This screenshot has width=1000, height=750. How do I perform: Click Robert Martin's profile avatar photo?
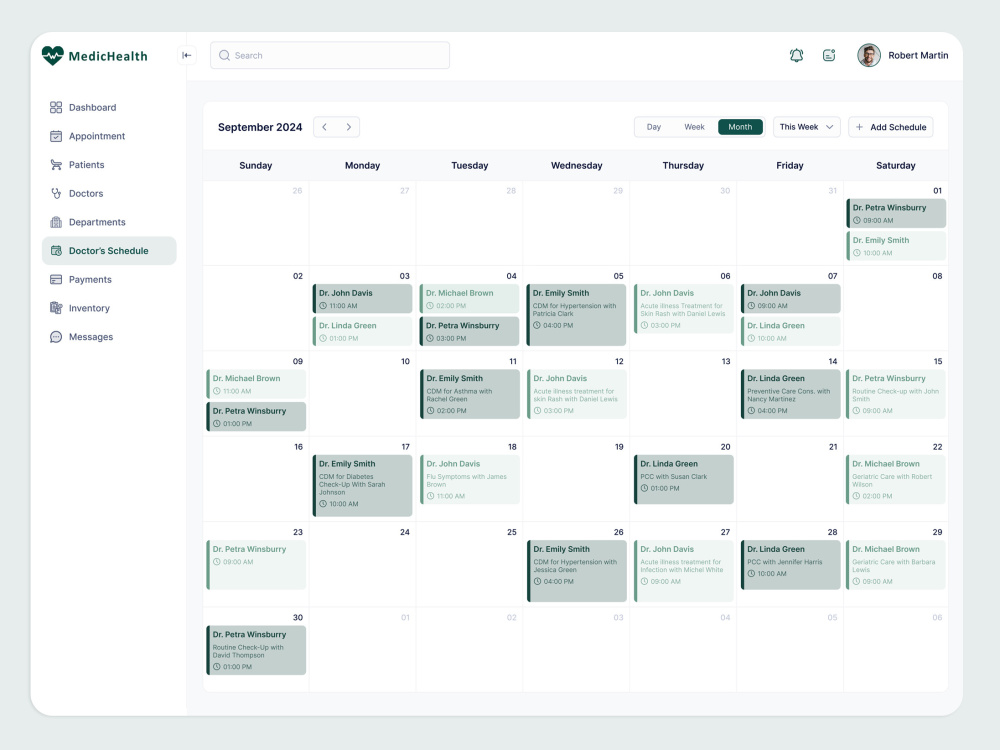point(868,55)
